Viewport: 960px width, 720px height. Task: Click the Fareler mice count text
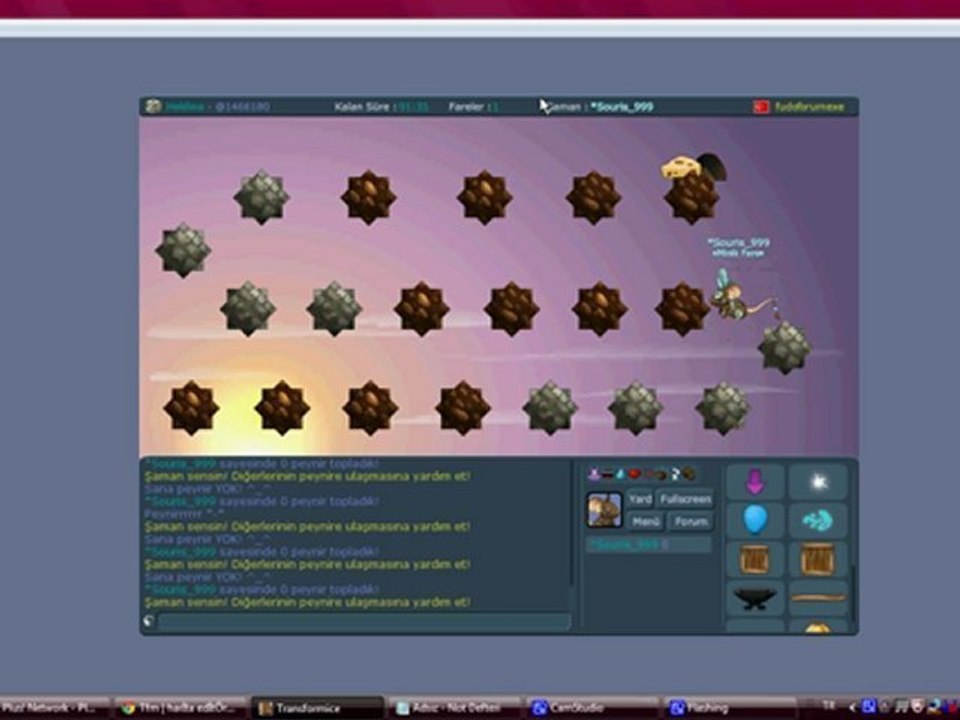coord(474,107)
